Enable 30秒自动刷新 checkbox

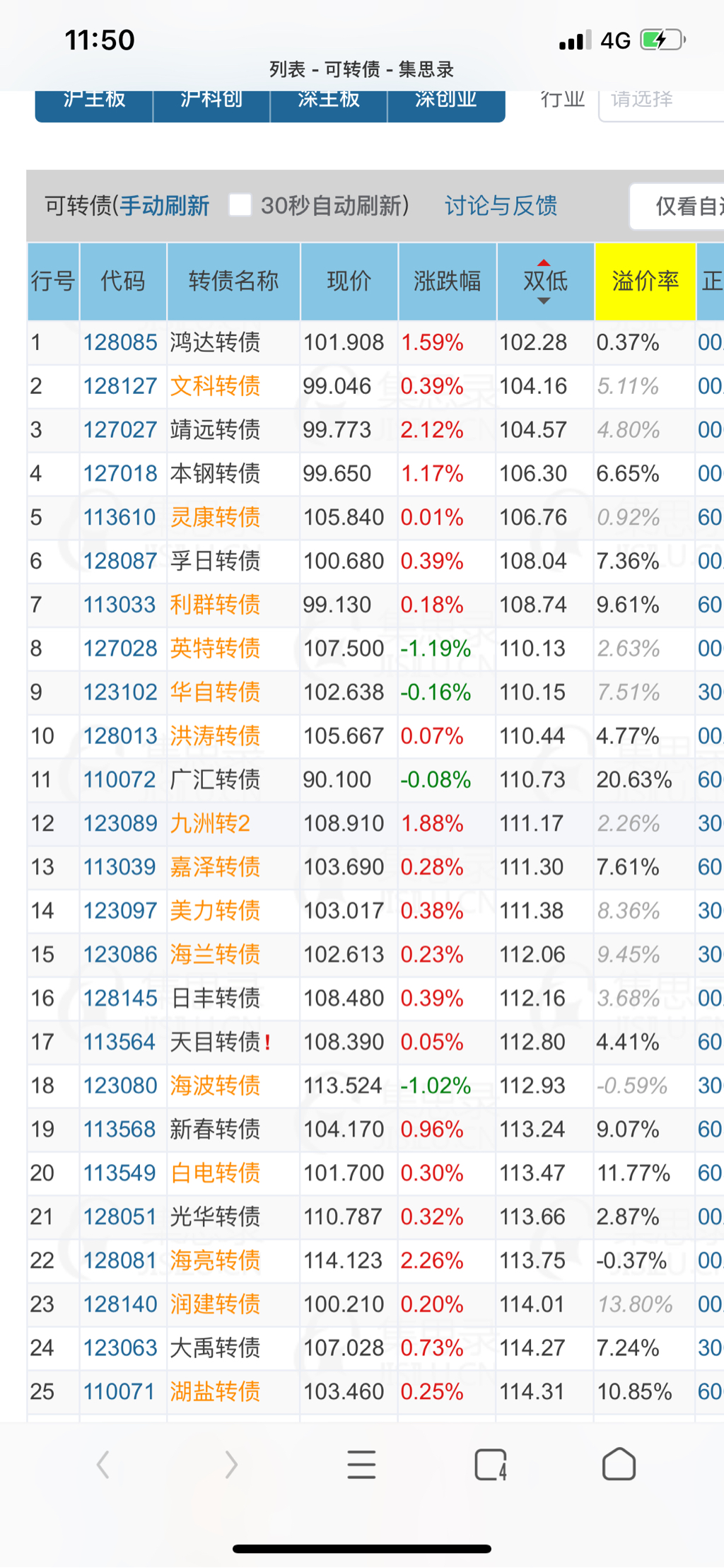240,205
